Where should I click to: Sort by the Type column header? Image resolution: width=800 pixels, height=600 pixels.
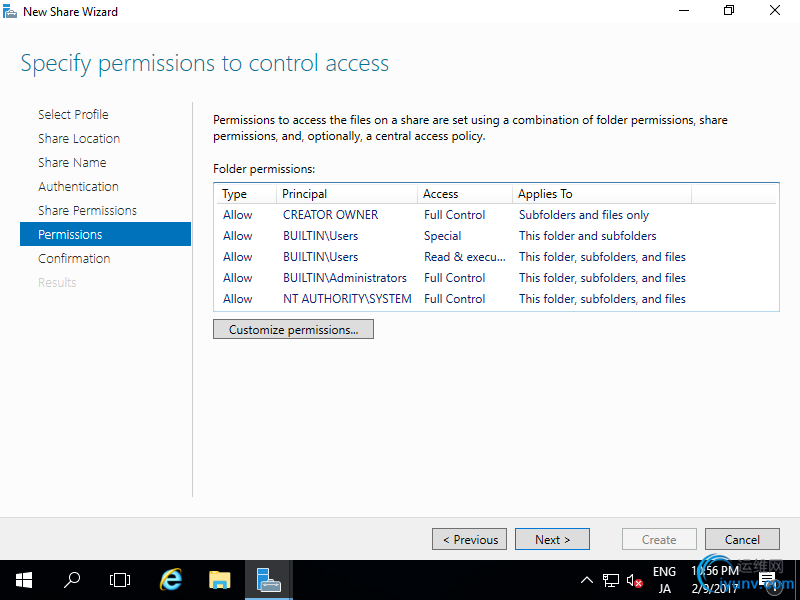tap(245, 194)
